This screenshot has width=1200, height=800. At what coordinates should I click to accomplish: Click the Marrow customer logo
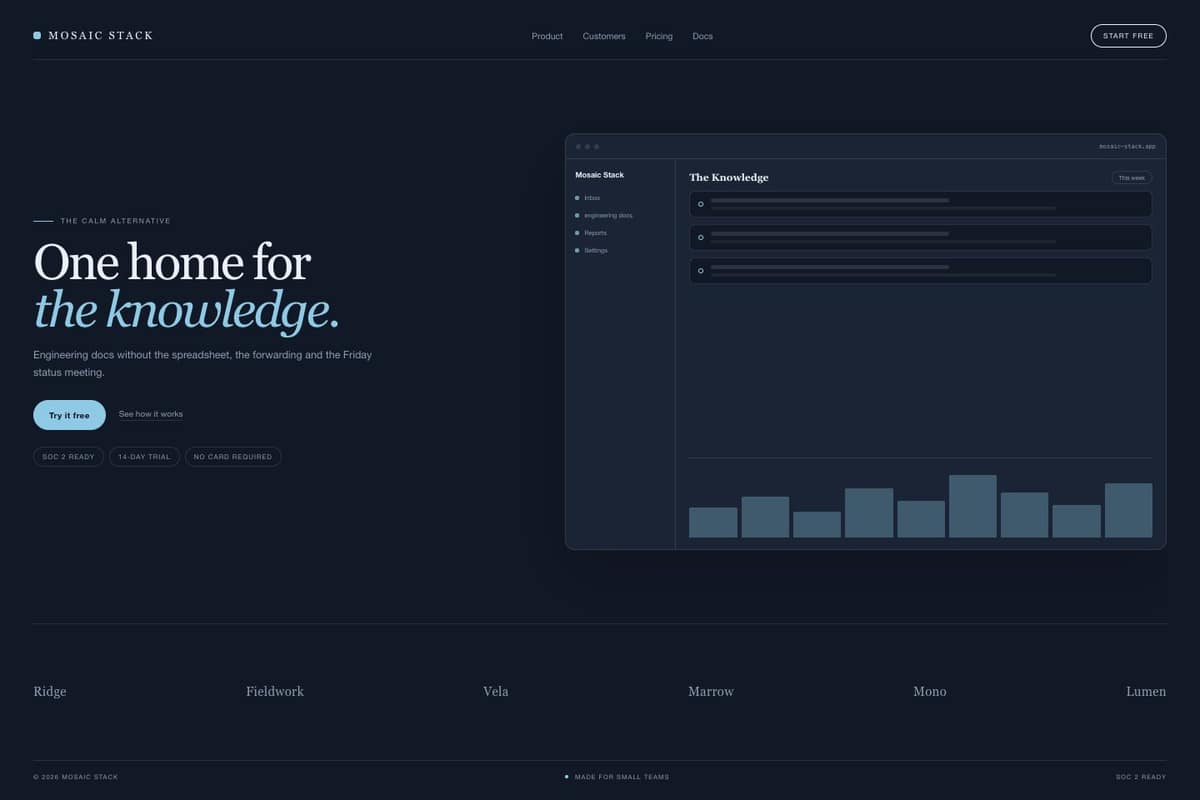tap(711, 691)
